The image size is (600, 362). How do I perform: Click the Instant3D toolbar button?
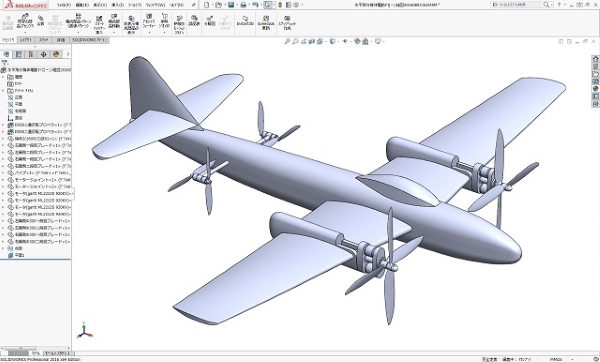point(245,21)
